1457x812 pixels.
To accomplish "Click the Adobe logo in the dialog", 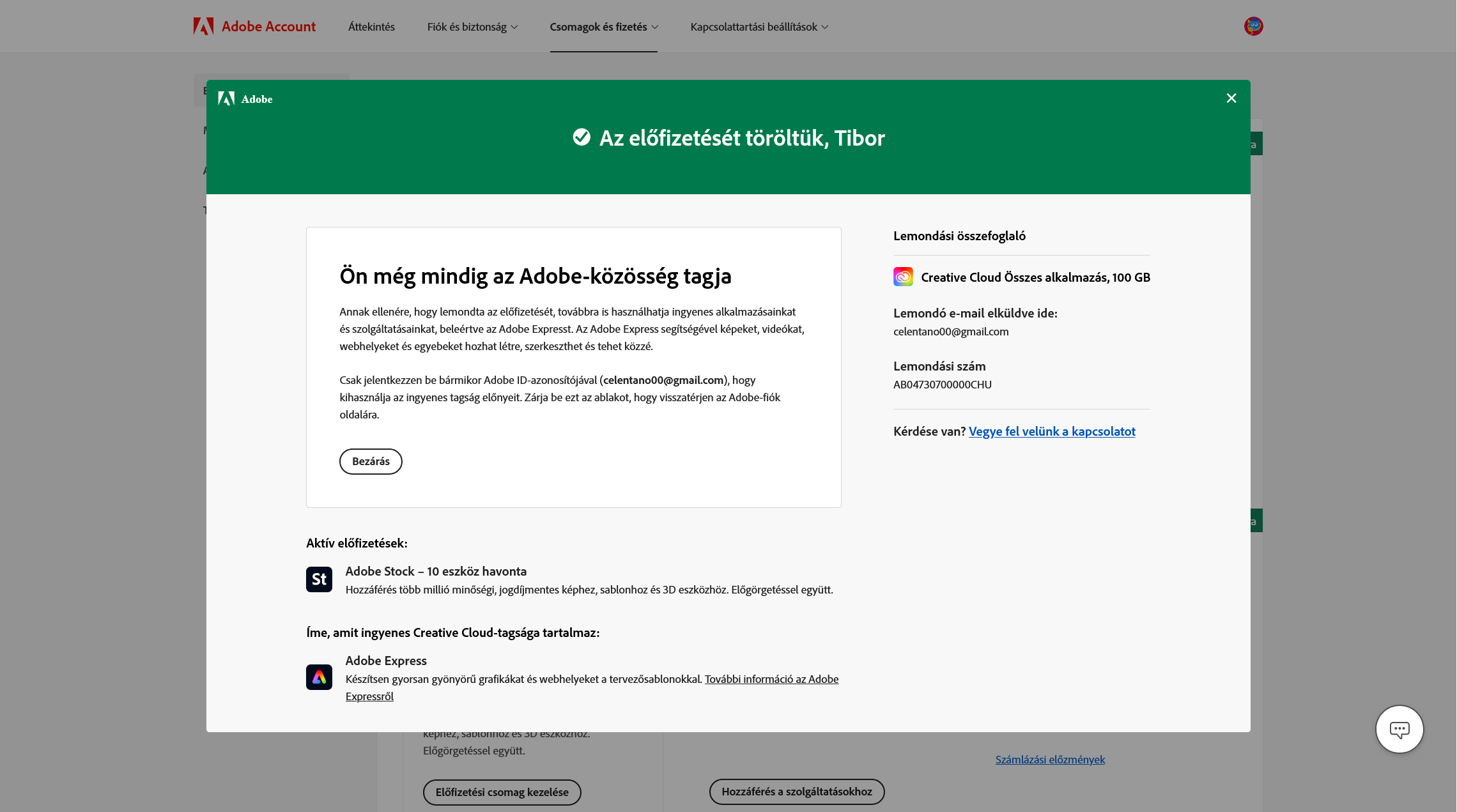I will coord(246,98).
